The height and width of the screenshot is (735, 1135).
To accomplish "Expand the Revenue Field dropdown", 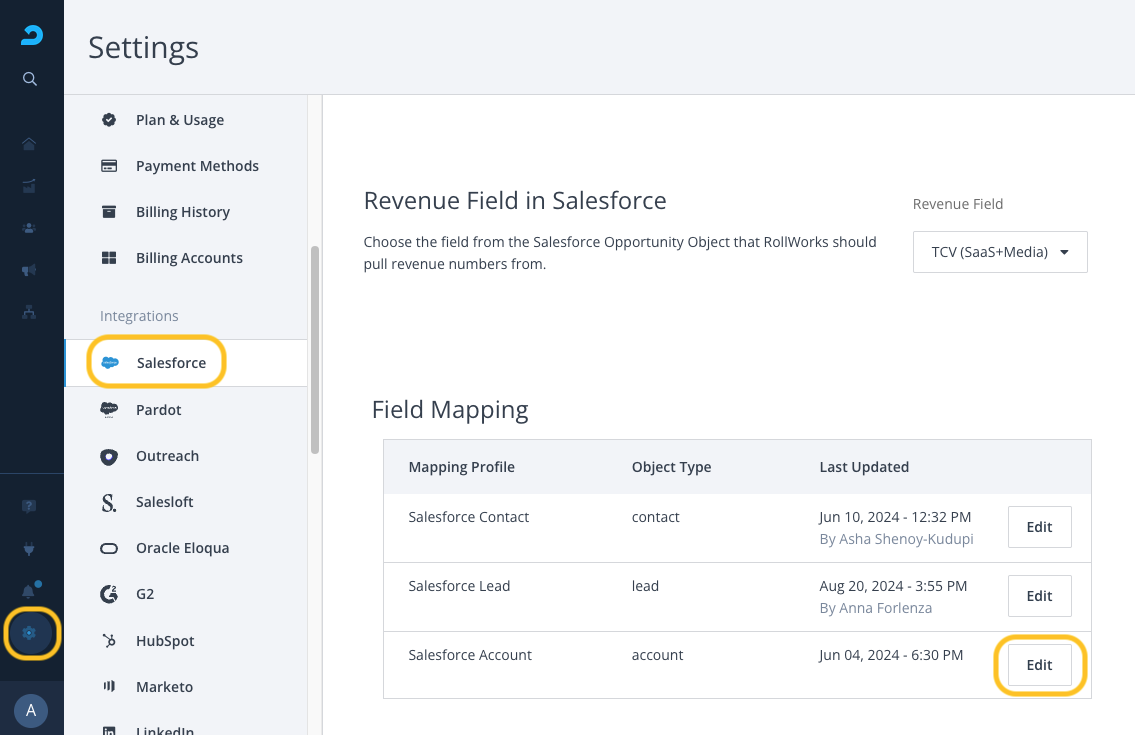I will tap(1000, 252).
